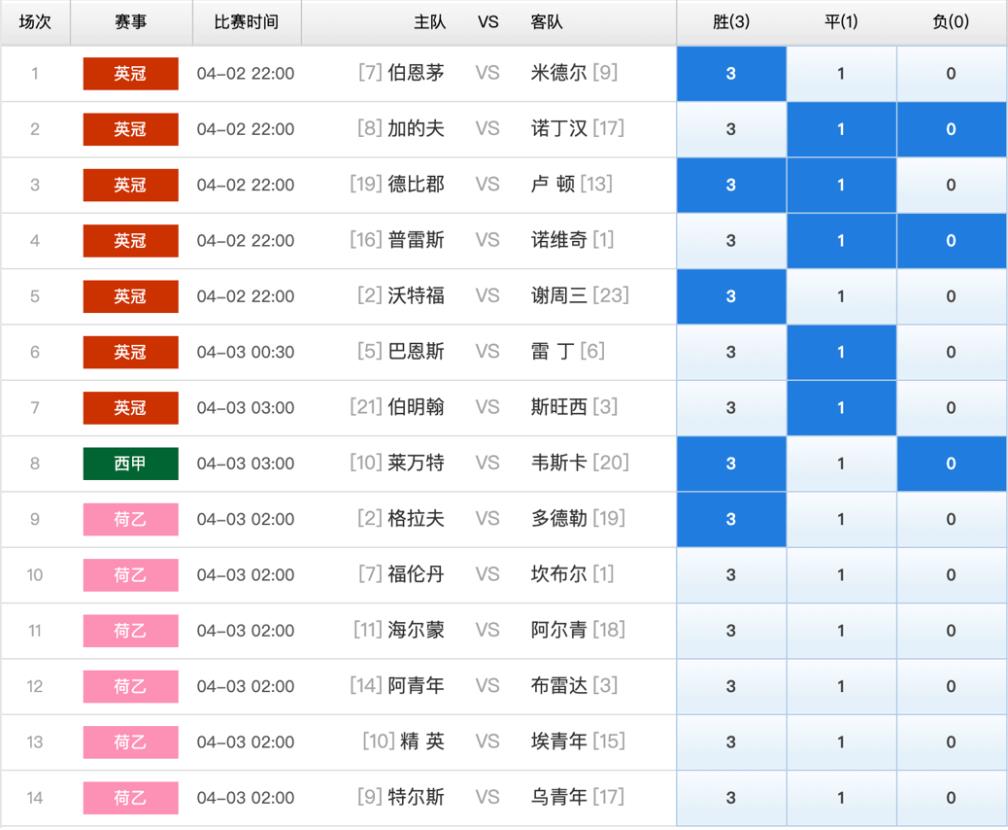Click the 比赛时间 column header

pyautogui.click(x=247, y=22)
